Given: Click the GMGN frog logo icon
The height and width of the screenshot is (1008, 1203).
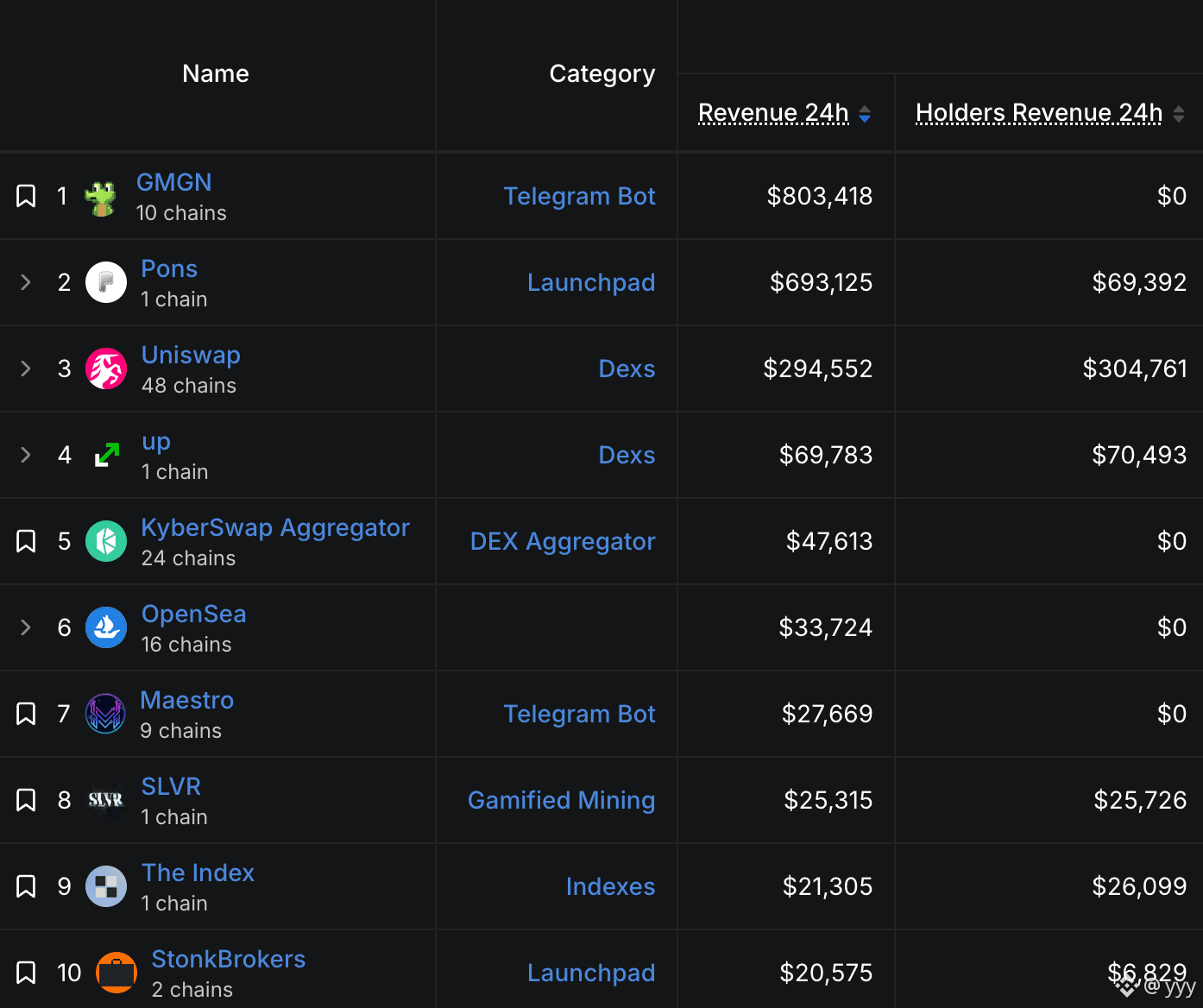Looking at the screenshot, I should click(101, 198).
